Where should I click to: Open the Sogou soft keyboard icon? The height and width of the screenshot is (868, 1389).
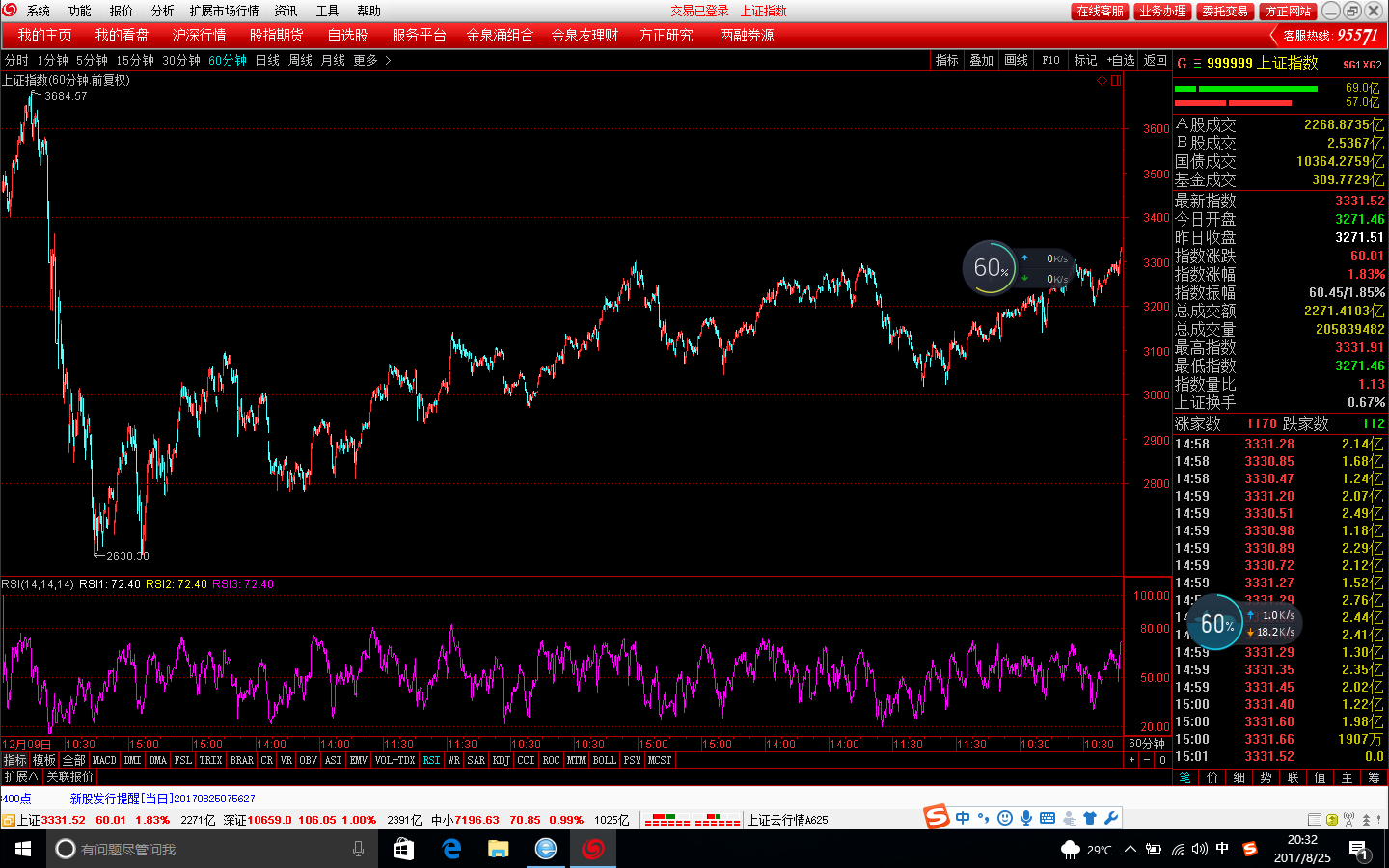pyautogui.click(x=1048, y=818)
